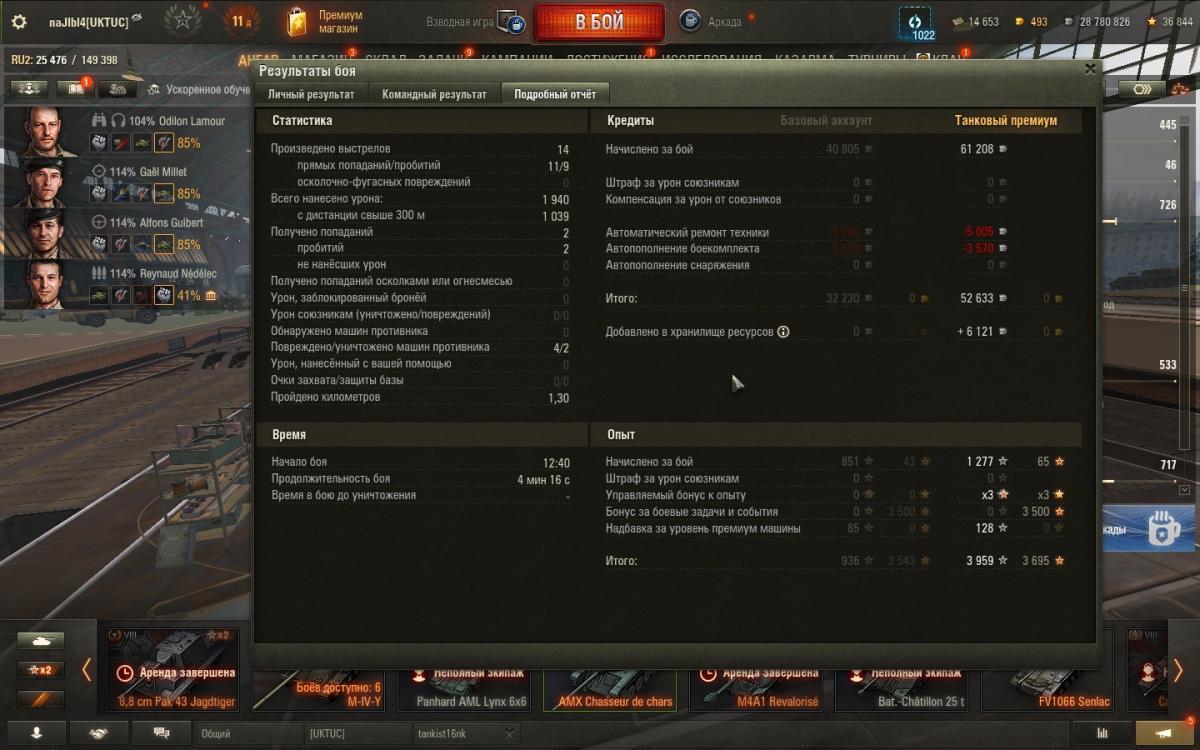Screen dimensions: 1200x750
Task: Open settings gear menu
Action: click(19, 22)
